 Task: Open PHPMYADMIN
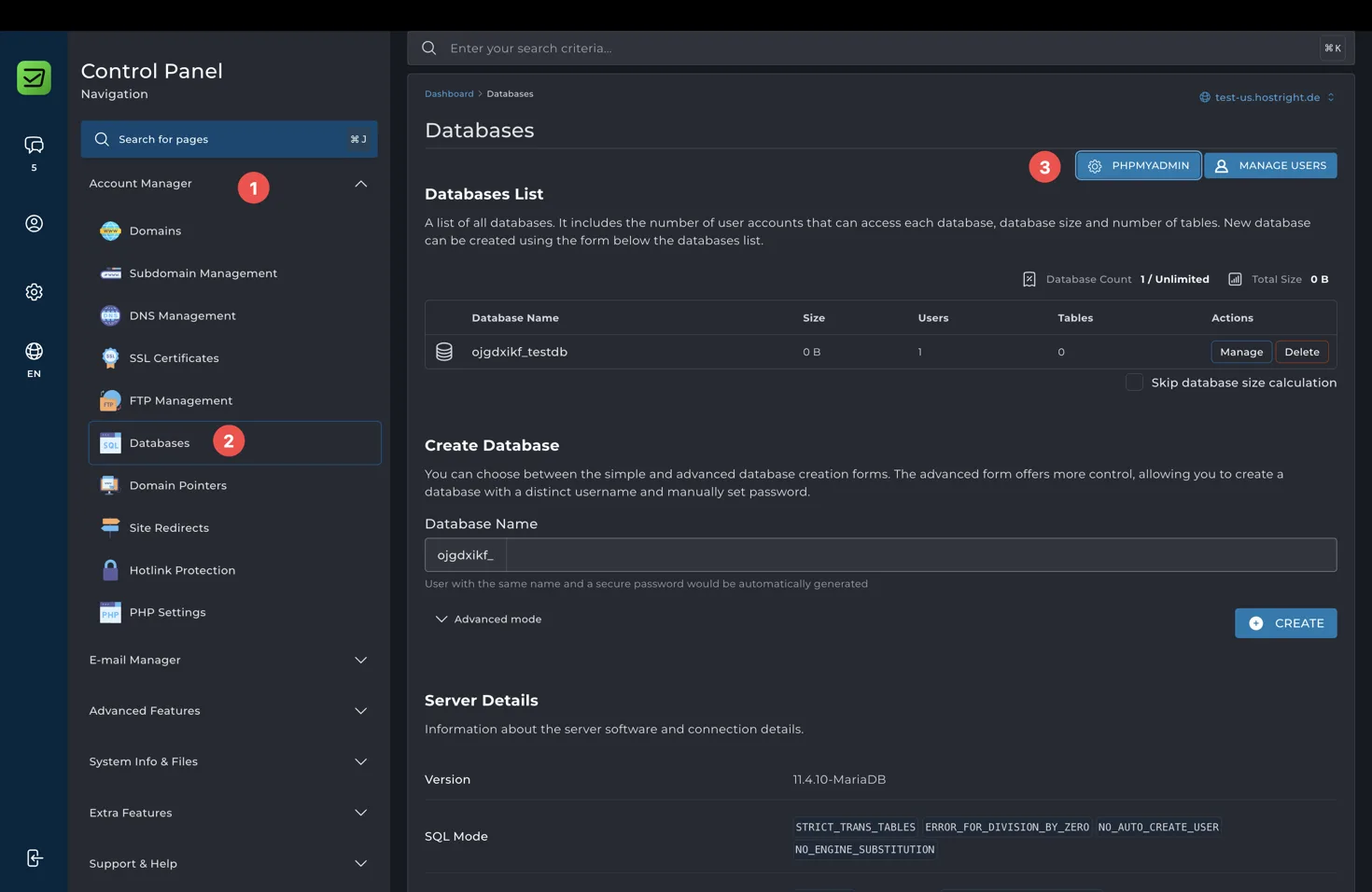pos(1138,166)
